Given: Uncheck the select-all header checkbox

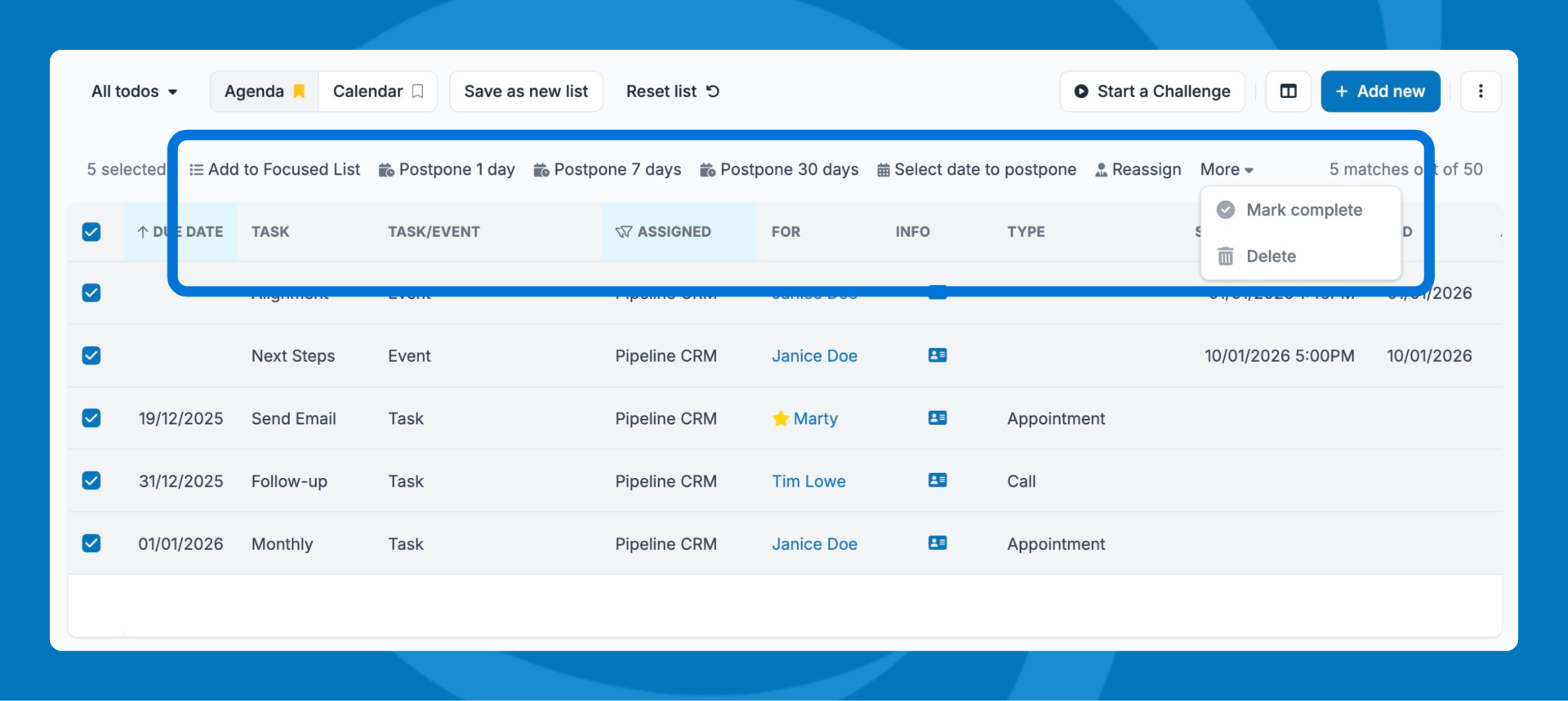Looking at the screenshot, I should point(91,232).
